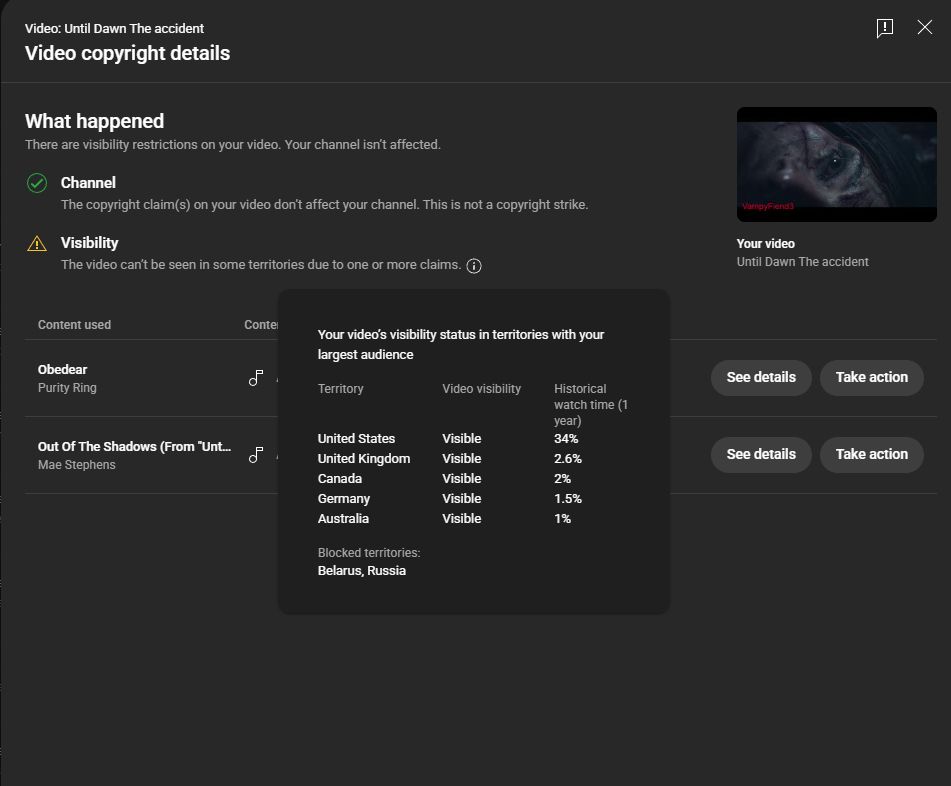See details for Obedear claim

coord(761,377)
